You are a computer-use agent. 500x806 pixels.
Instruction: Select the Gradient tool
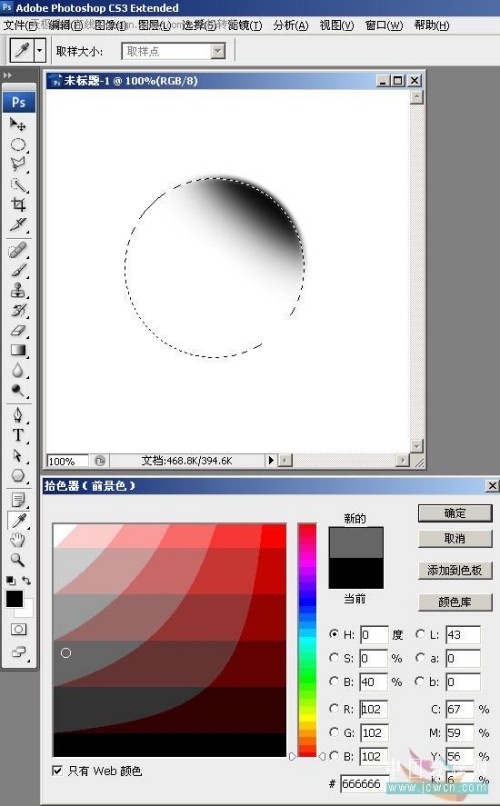(x=18, y=350)
